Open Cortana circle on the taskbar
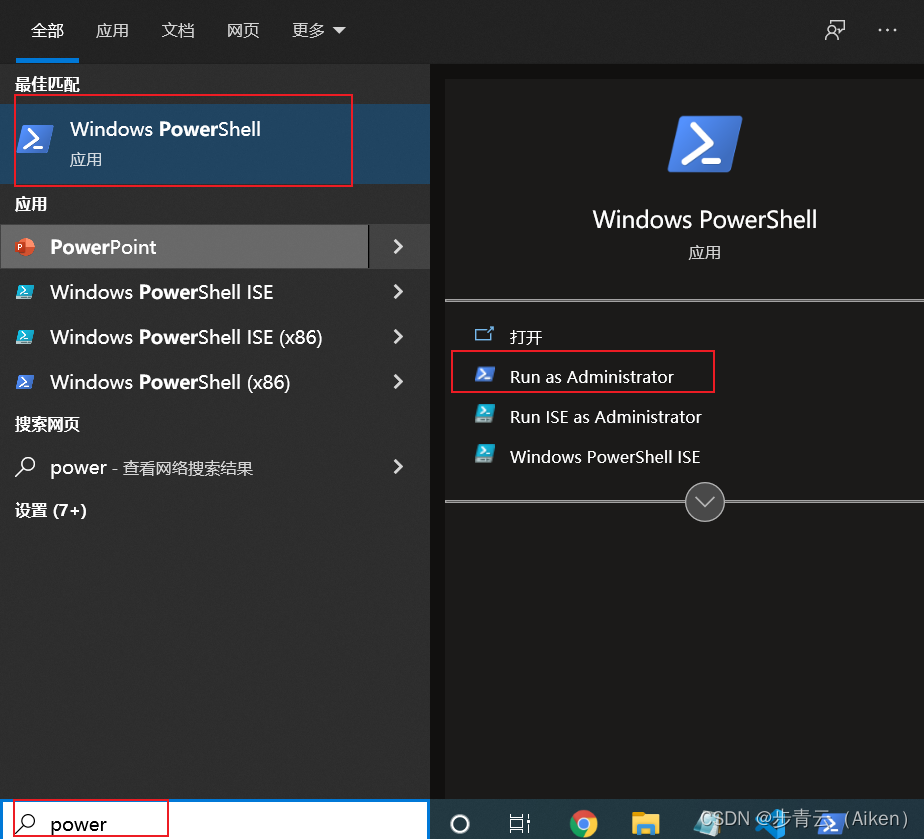Viewport: 924px width, 839px height. point(460,823)
